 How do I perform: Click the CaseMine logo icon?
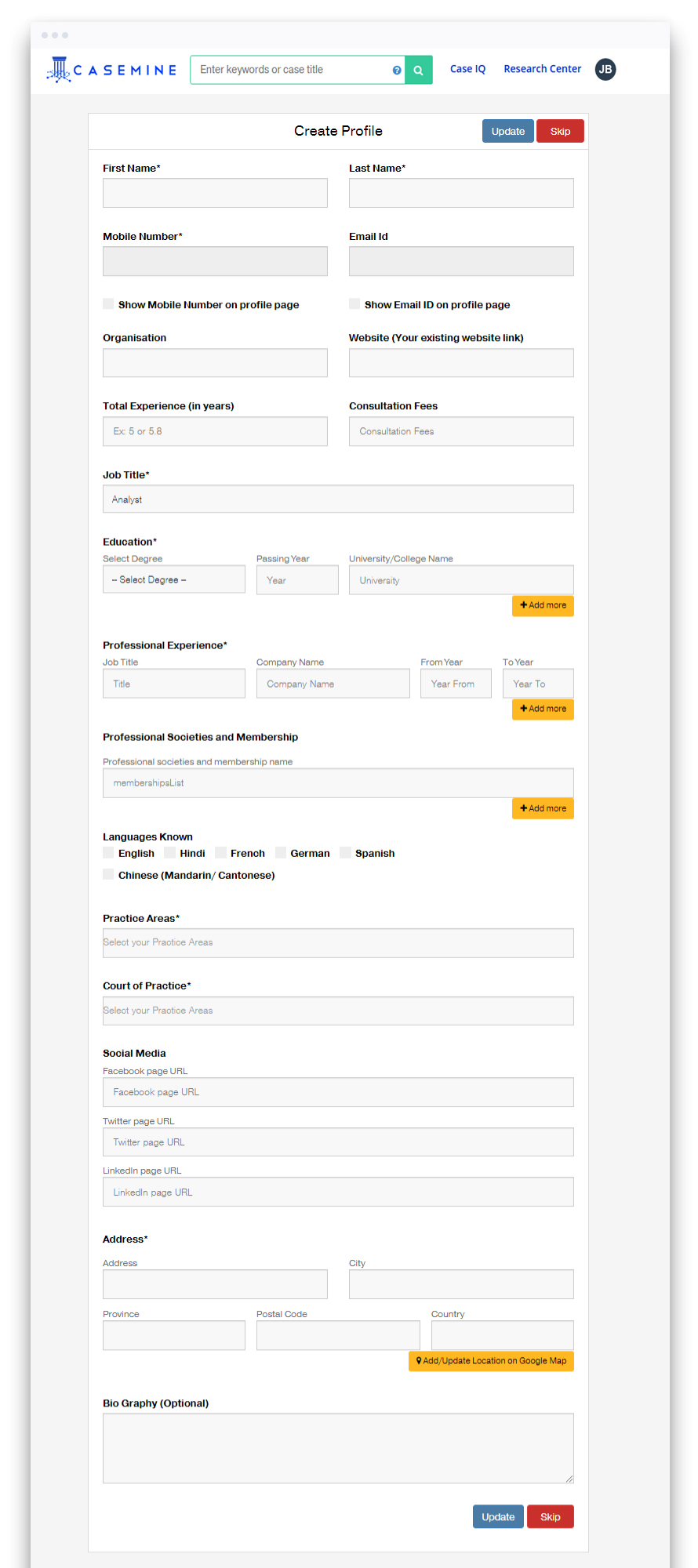coord(59,70)
